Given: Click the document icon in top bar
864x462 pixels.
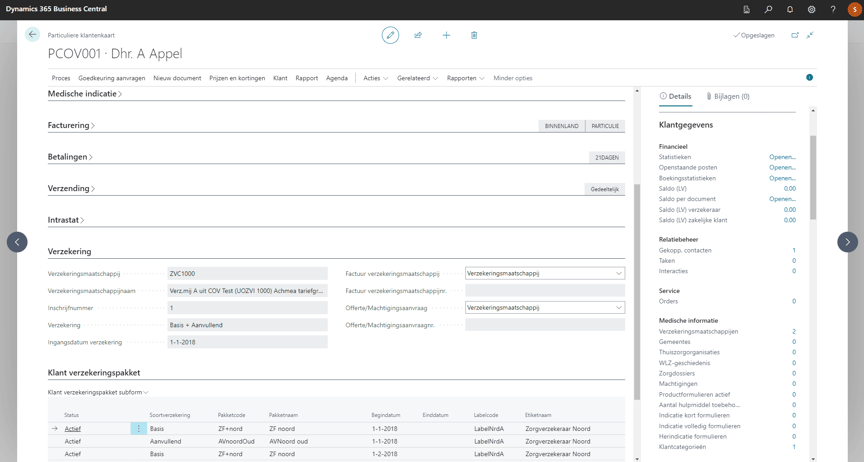Looking at the screenshot, I should (x=747, y=9).
